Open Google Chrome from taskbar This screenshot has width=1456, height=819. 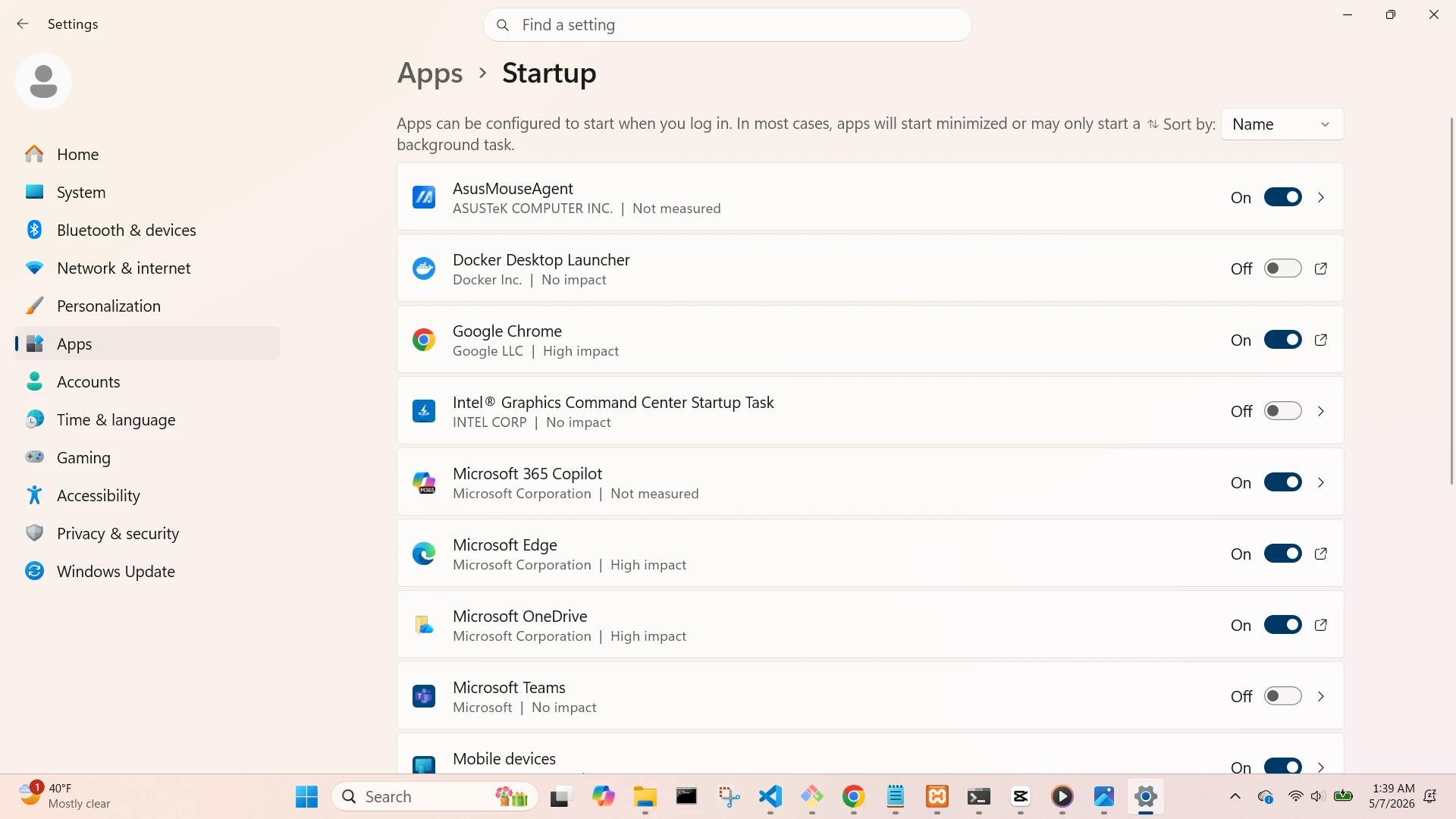point(853,796)
